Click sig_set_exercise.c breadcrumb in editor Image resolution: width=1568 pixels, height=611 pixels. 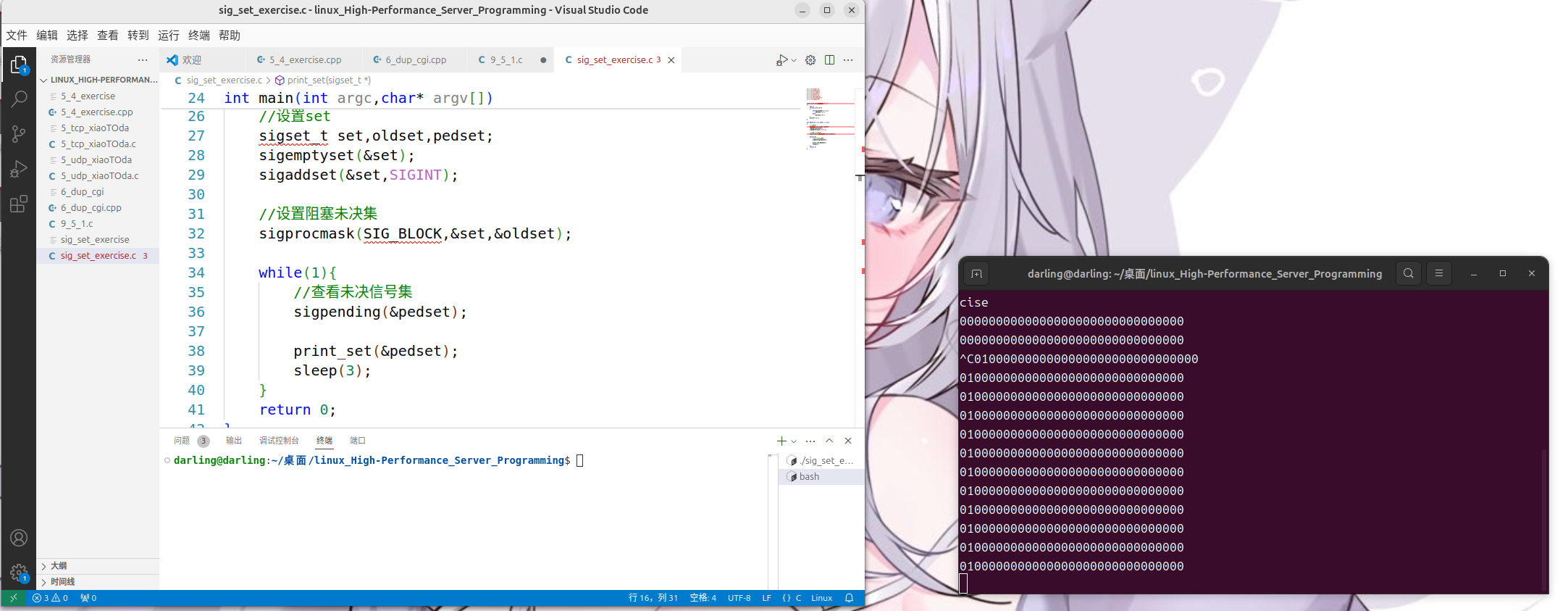pos(219,80)
